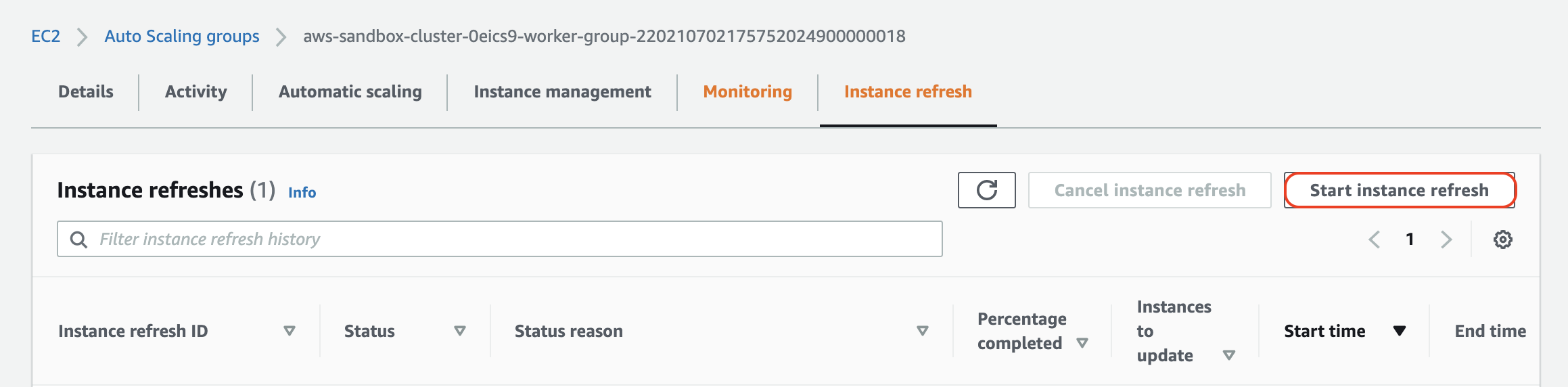This screenshot has width=1568, height=387.
Task: Click the Filter instance refresh history field
Action: point(500,239)
